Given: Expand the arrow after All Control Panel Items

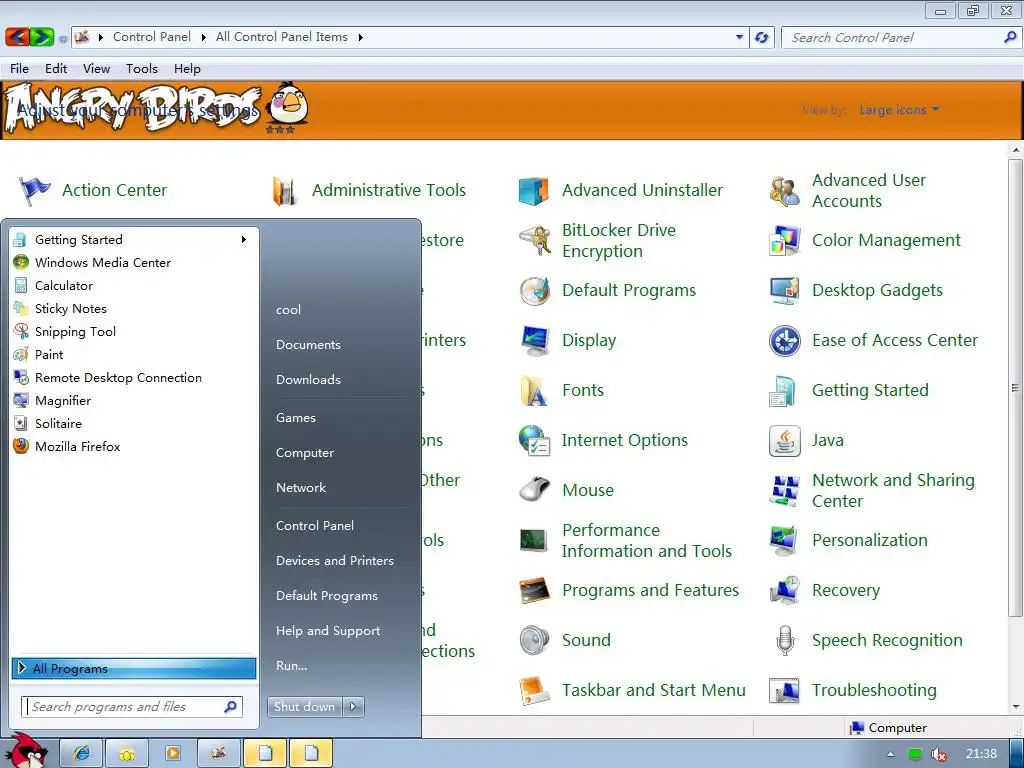Looking at the screenshot, I should point(360,37).
